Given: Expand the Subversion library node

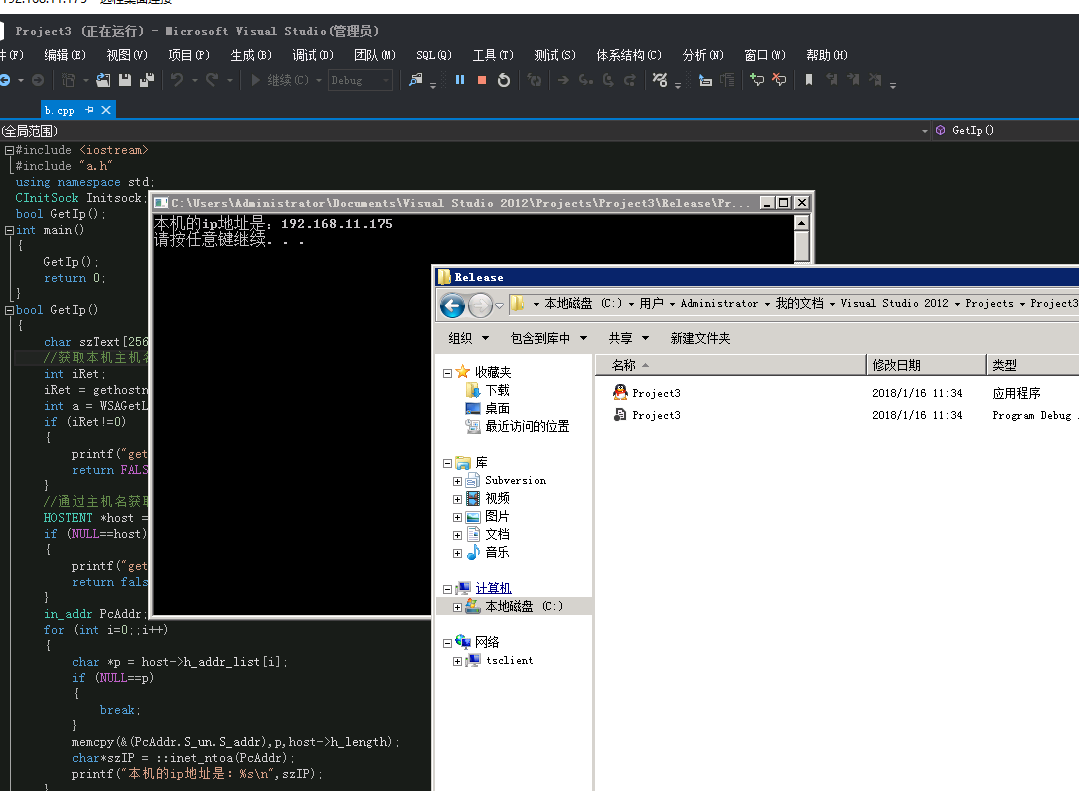Looking at the screenshot, I should [x=458, y=481].
